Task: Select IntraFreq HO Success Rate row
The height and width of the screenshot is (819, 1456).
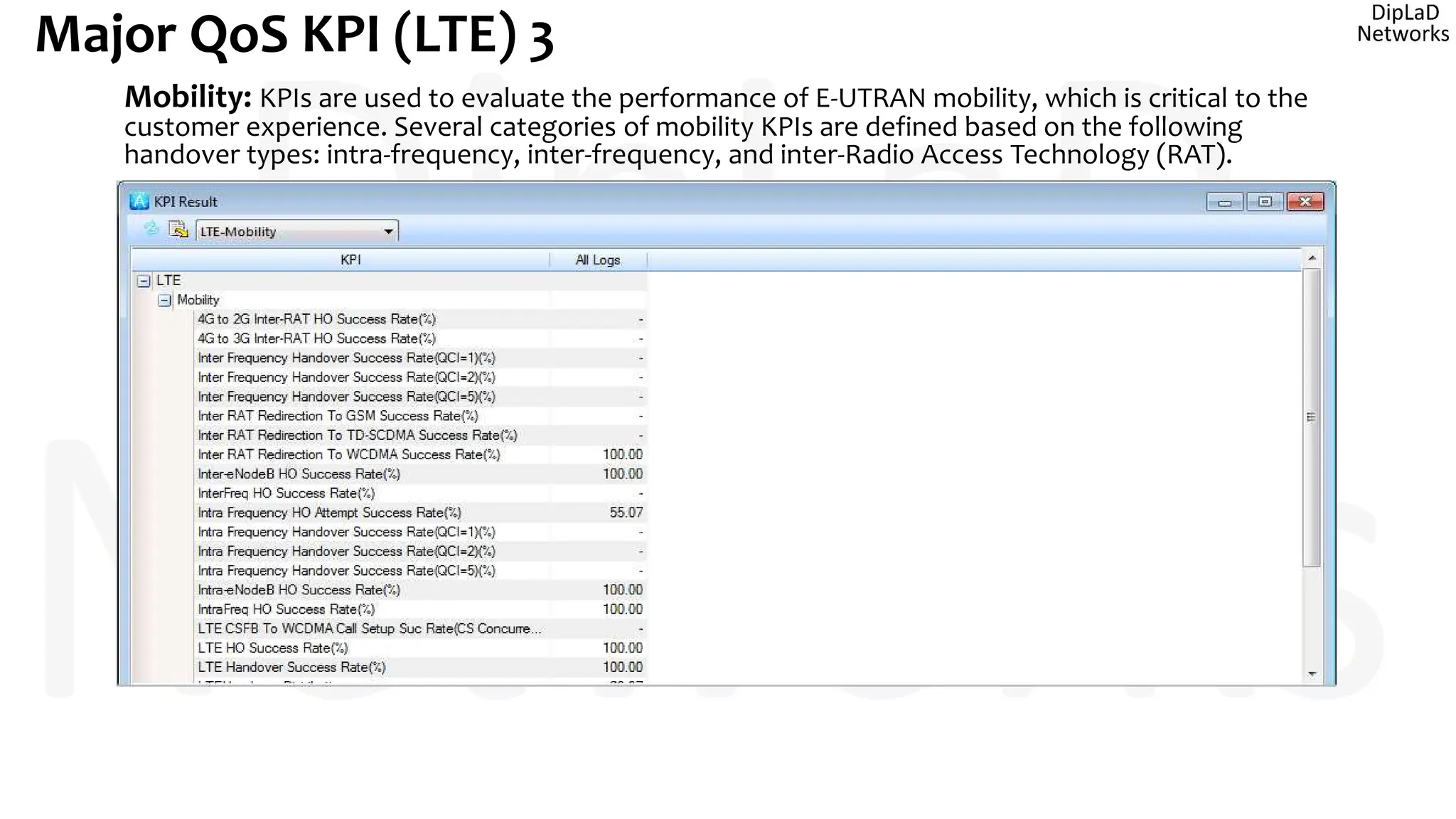Action: [421, 609]
